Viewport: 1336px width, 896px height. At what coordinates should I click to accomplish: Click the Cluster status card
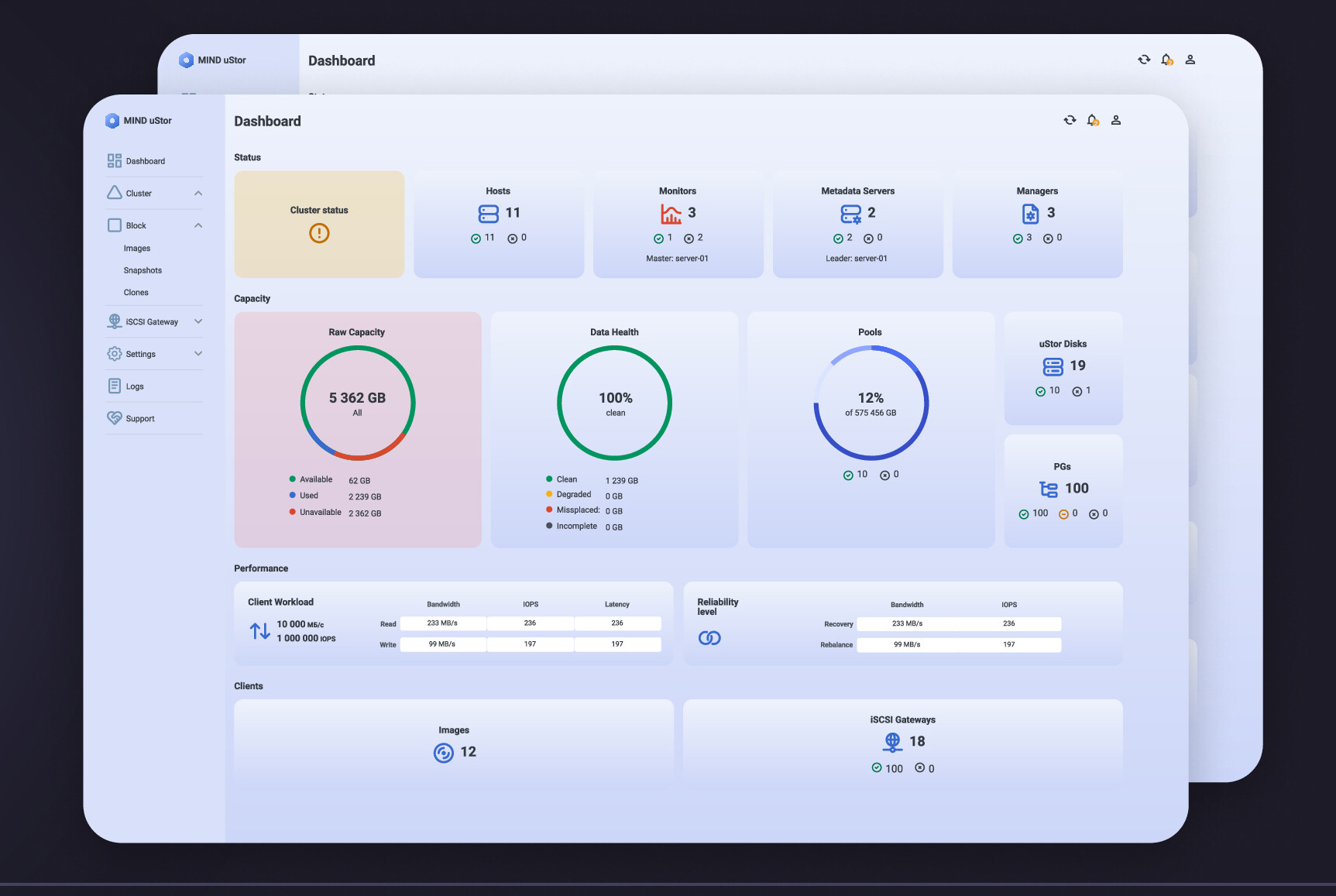coord(319,225)
